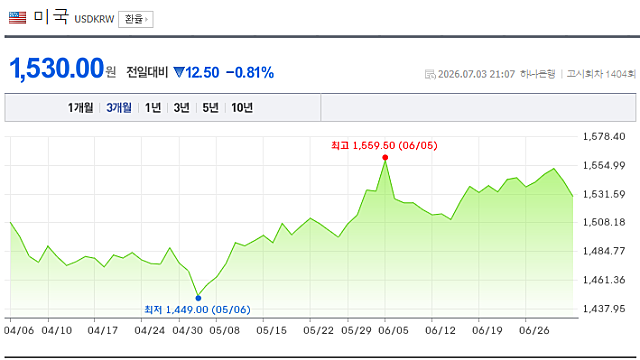Click the US flag icon
The width and height of the screenshot is (640, 360).
(x=17, y=18)
